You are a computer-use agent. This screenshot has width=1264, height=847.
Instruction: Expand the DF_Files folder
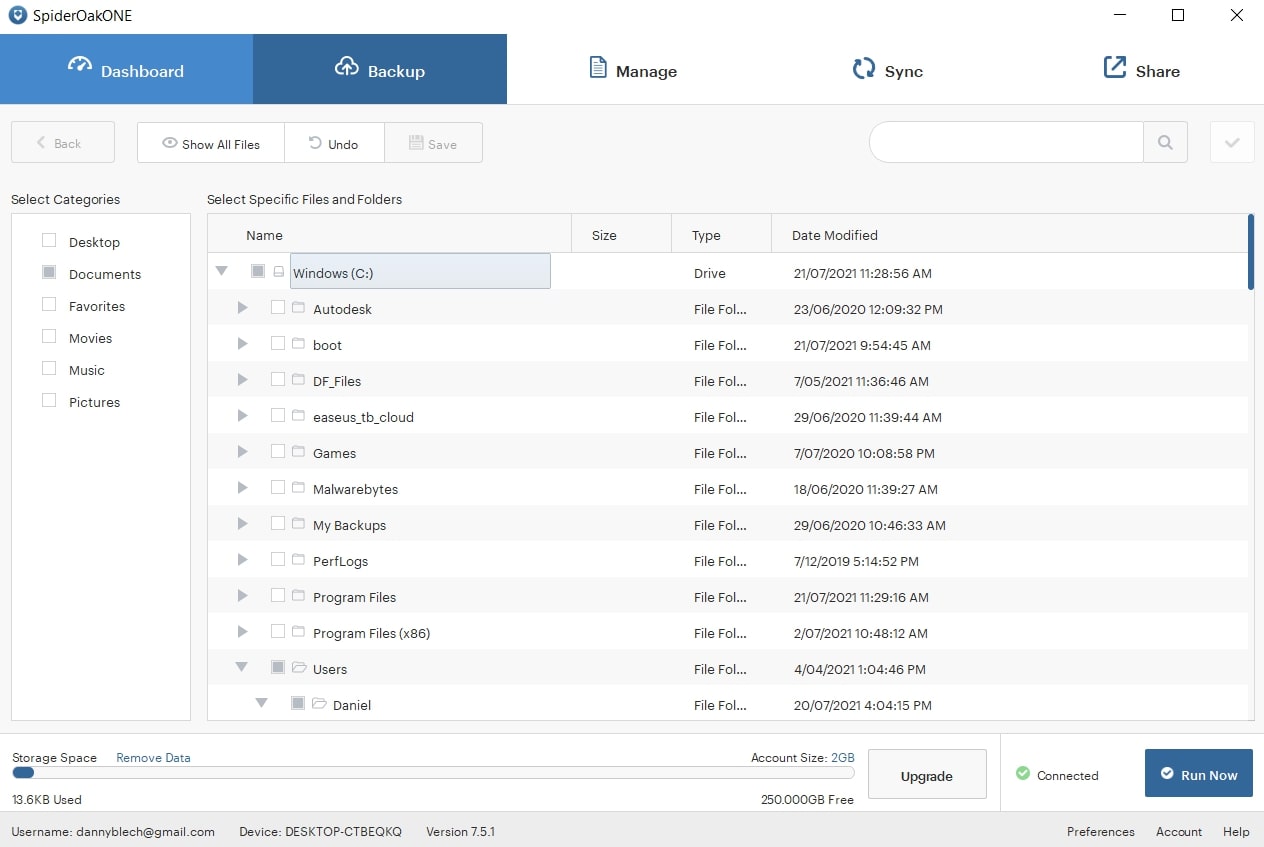242,380
